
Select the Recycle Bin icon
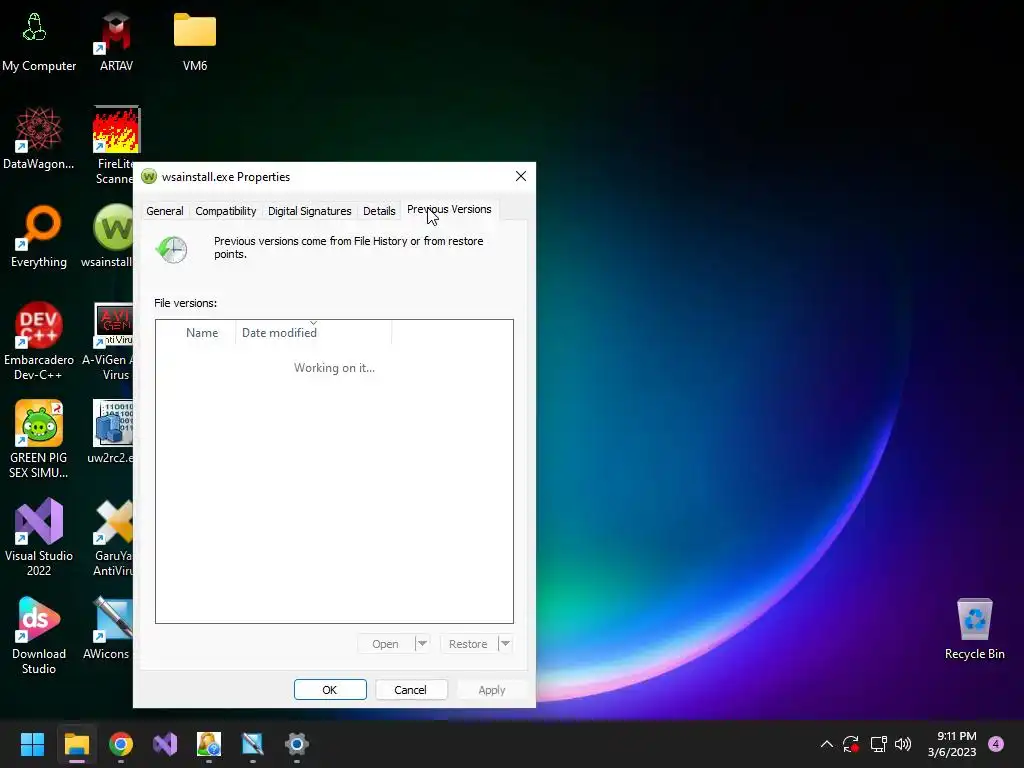[974, 628]
